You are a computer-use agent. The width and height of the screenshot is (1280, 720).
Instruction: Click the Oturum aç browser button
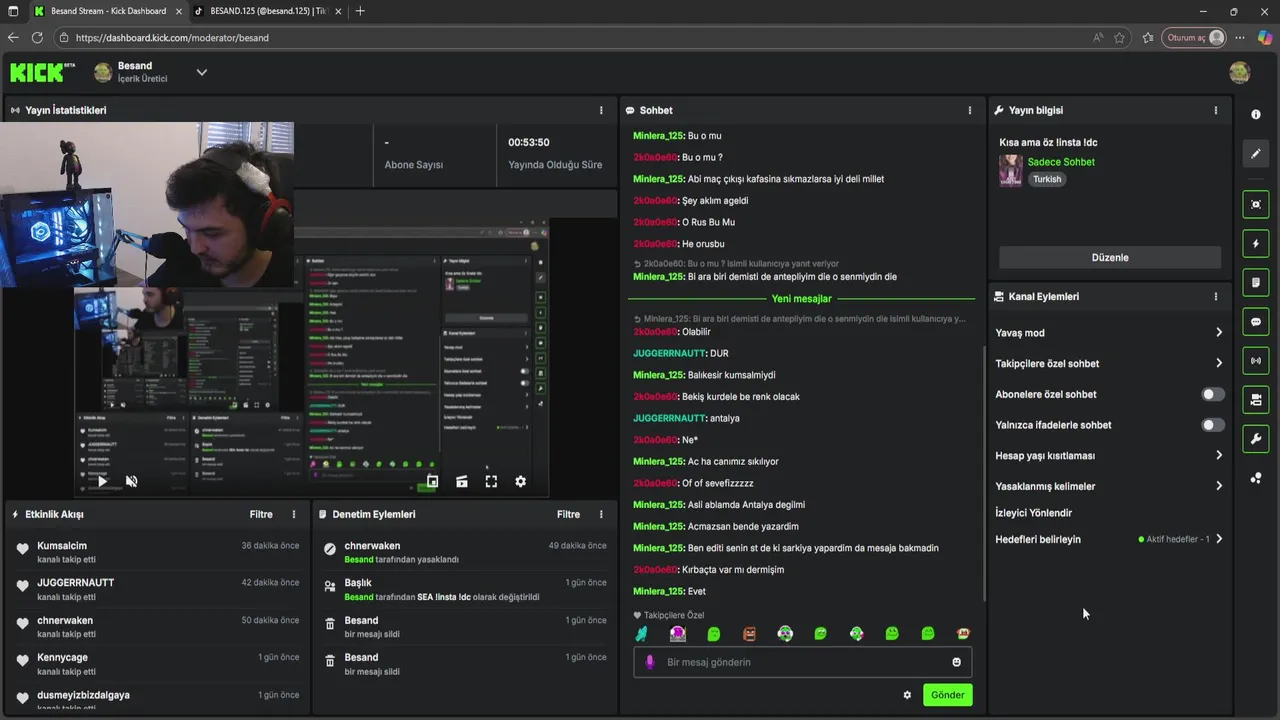tap(1193, 37)
